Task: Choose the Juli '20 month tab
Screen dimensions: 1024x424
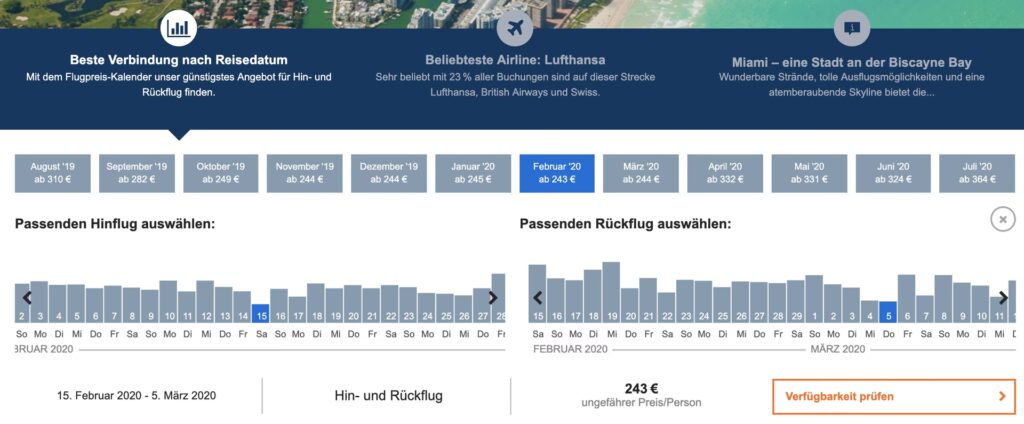Action: tap(976, 173)
